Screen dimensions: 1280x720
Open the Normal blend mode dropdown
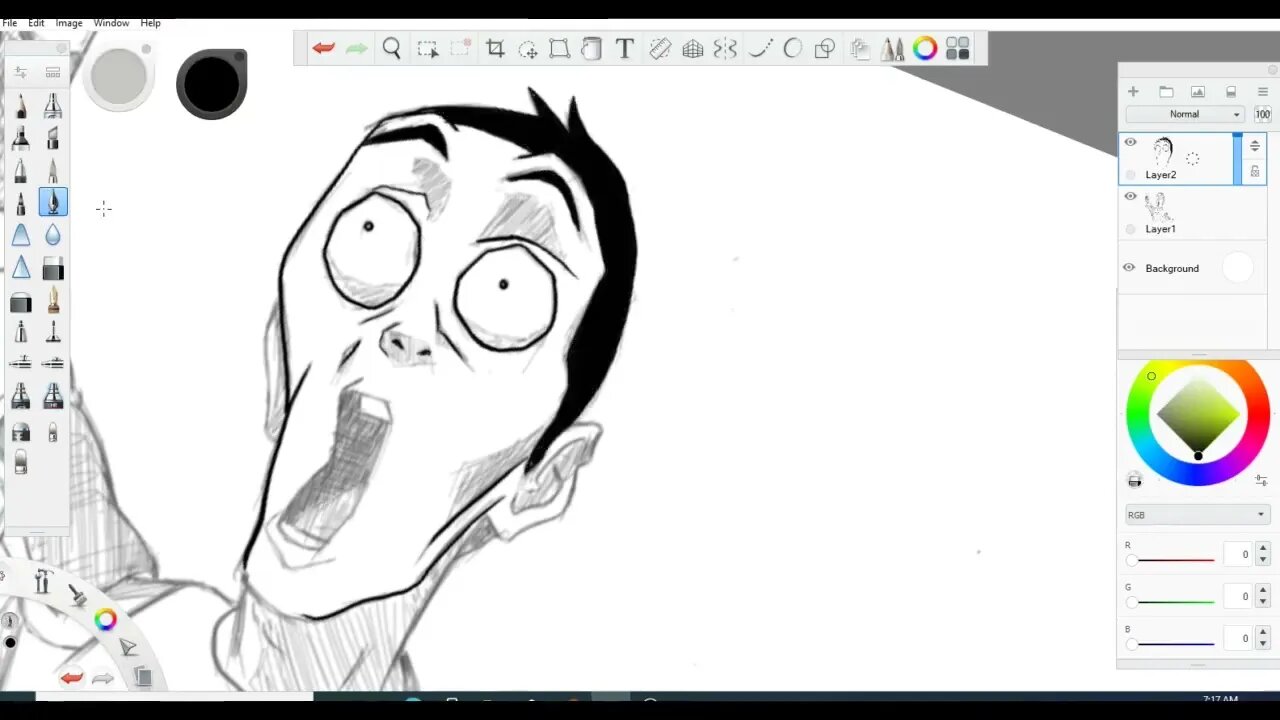(x=1185, y=114)
